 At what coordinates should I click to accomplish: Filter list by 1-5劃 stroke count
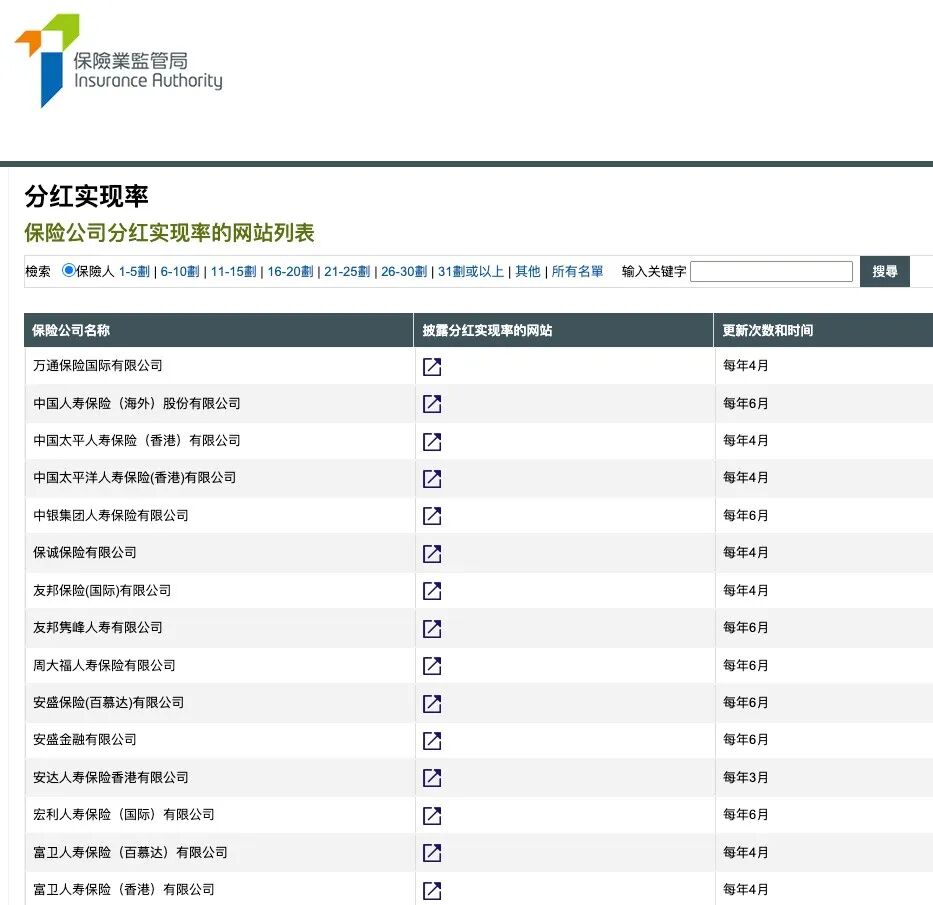click(134, 272)
